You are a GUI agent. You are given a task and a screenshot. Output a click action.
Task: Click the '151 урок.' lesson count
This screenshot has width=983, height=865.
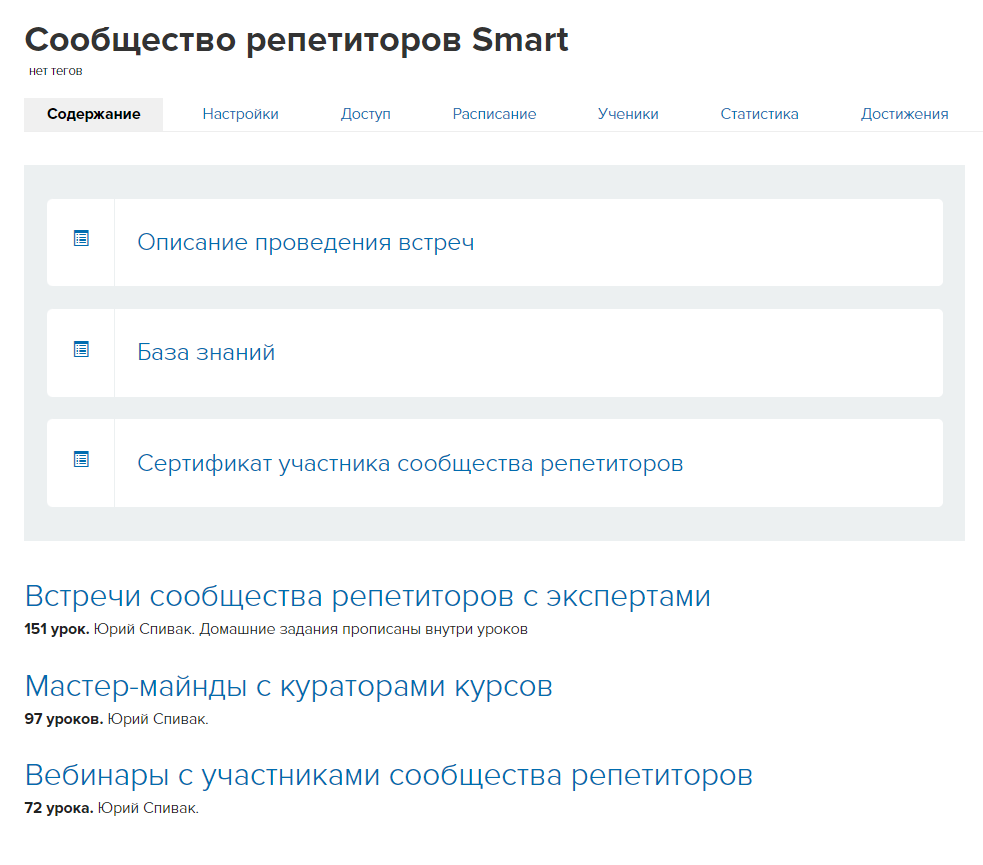point(56,629)
